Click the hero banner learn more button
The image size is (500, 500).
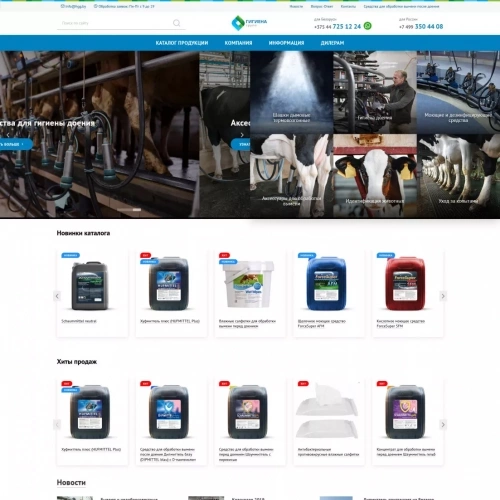point(15,144)
